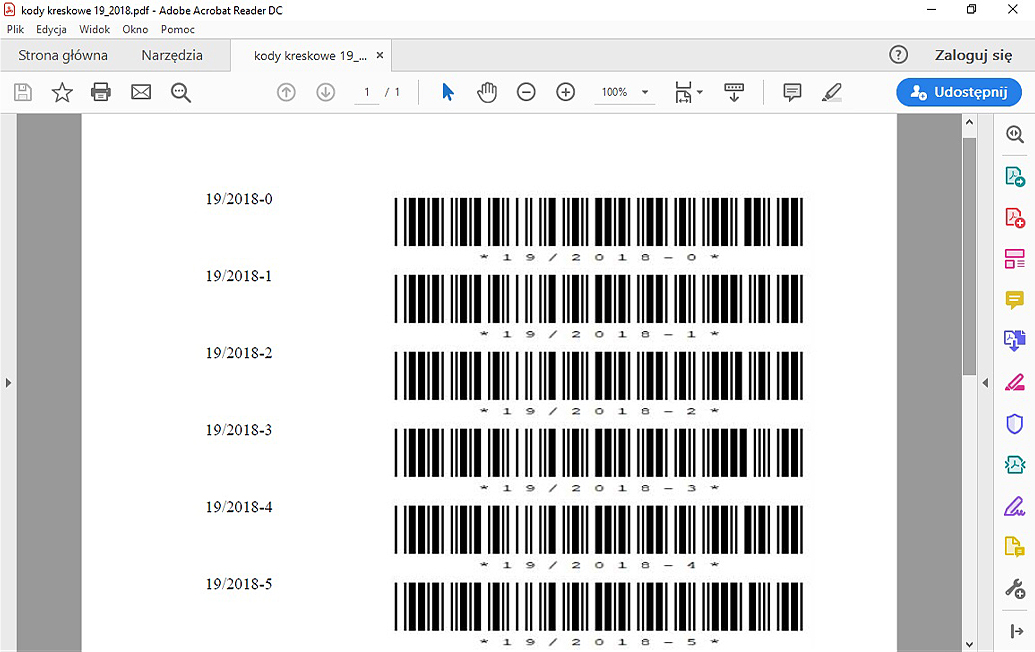Expand the left navigation pane
1035x652 pixels.
(8, 383)
